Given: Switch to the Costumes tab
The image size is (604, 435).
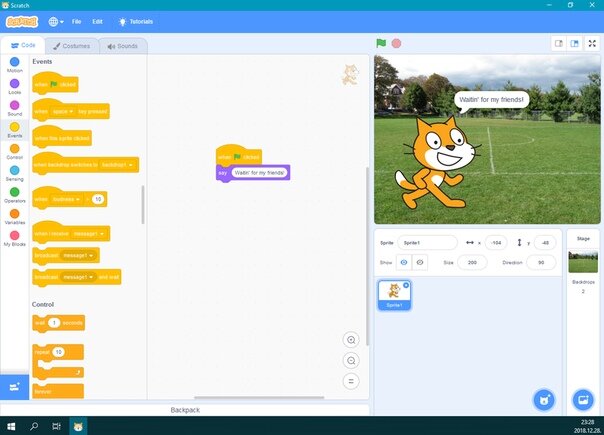Looking at the screenshot, I should (x=72, y=46).
